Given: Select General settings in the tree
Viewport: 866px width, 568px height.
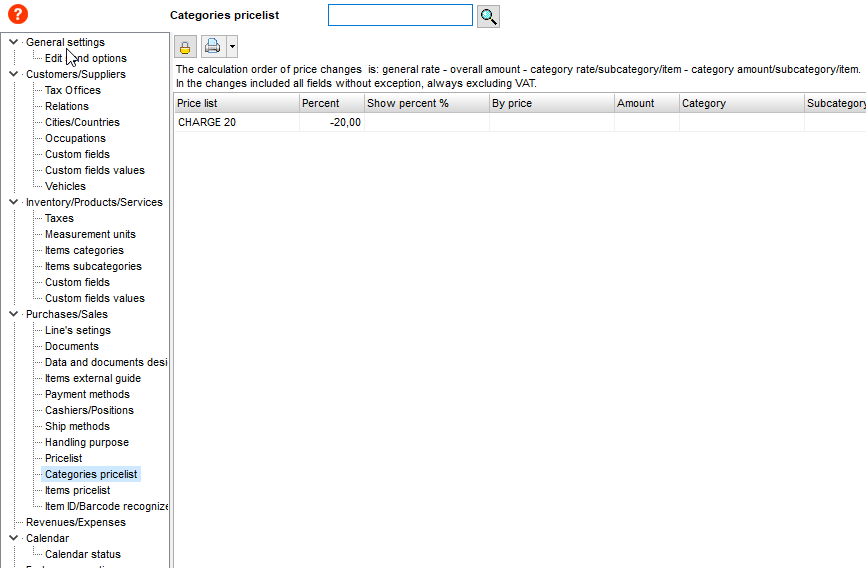Looking at the screenshot, I should click(65, 42).
